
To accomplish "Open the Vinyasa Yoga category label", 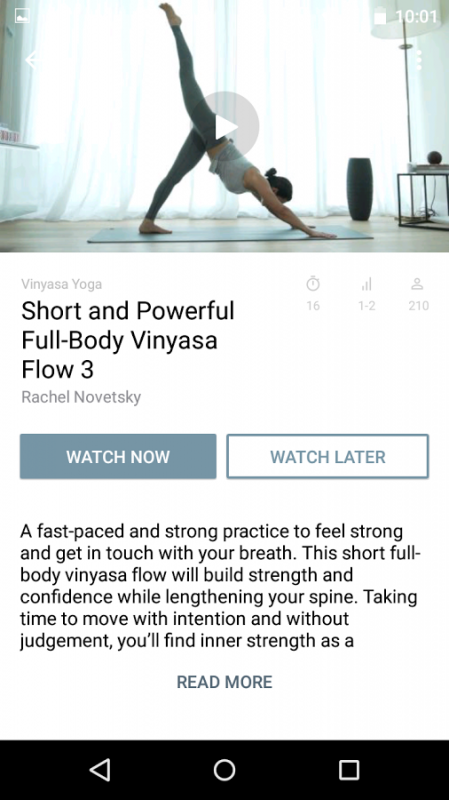I will click(x=62, y=284).
